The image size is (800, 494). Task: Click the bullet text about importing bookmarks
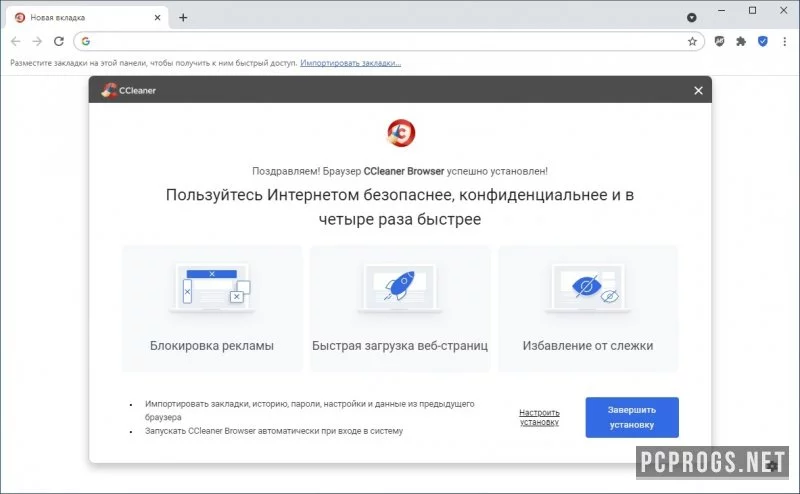point(309,410)
